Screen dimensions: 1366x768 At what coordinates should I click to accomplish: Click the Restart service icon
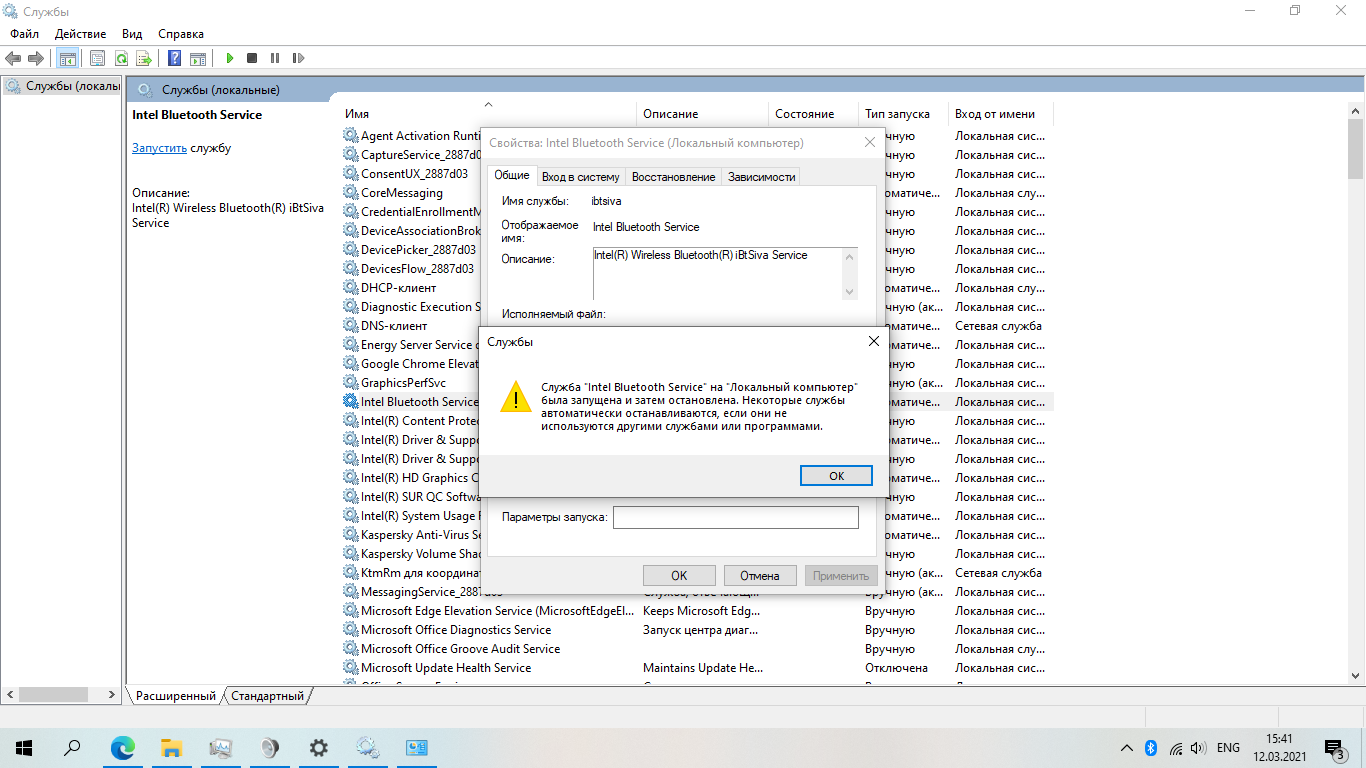click(x=298, y=59)
